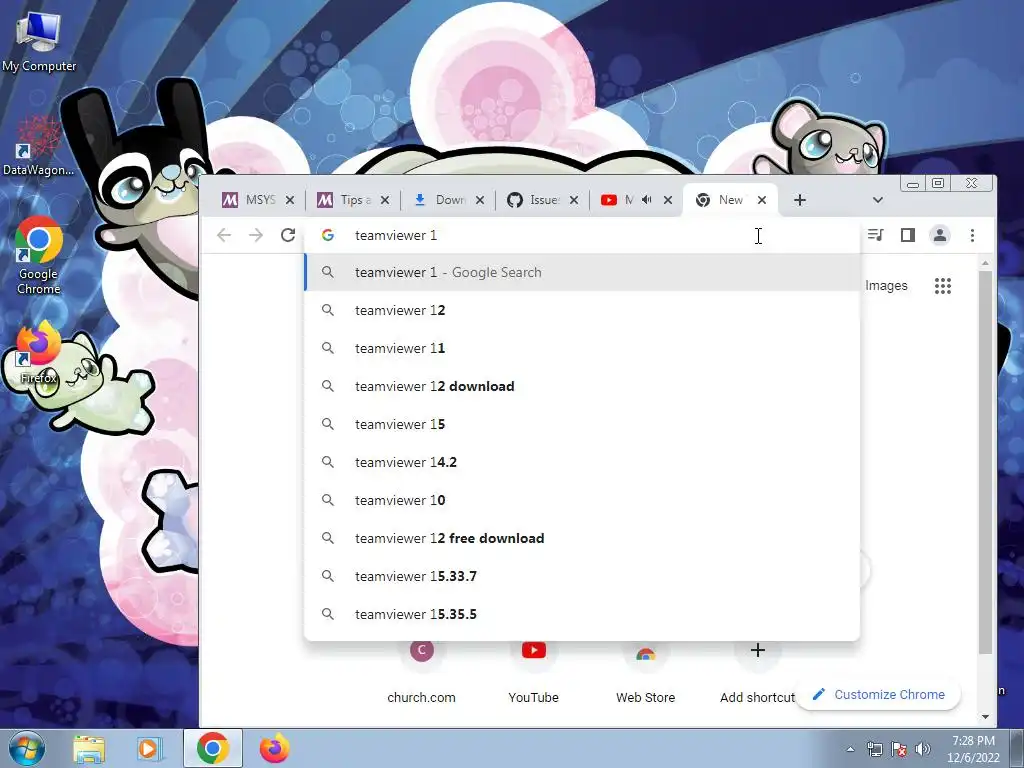The width and height of the screenshot is (1024, 768).
Task: Click the Windows Start button
Action: click(x=26, y=748)
